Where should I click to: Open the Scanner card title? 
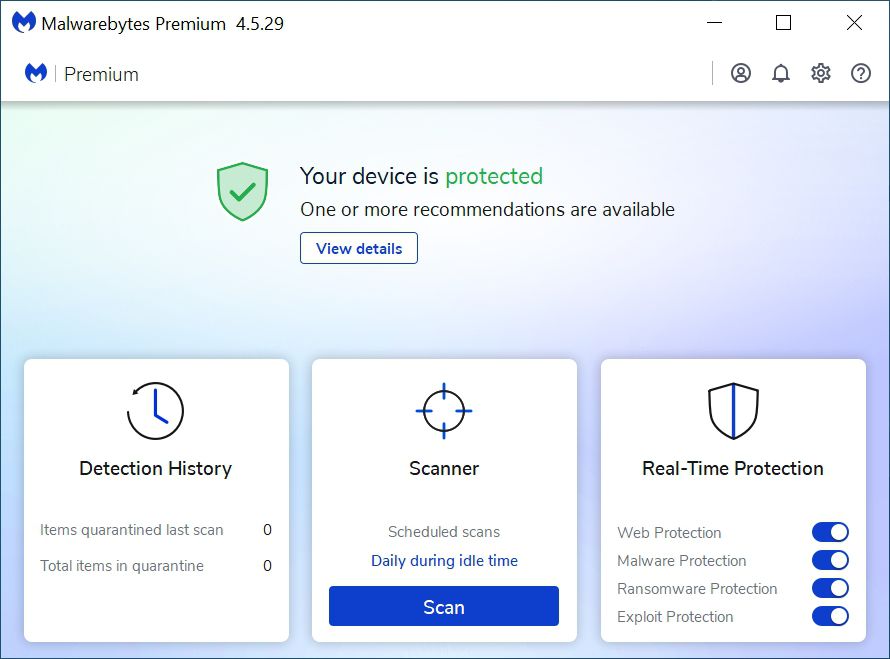444,468
